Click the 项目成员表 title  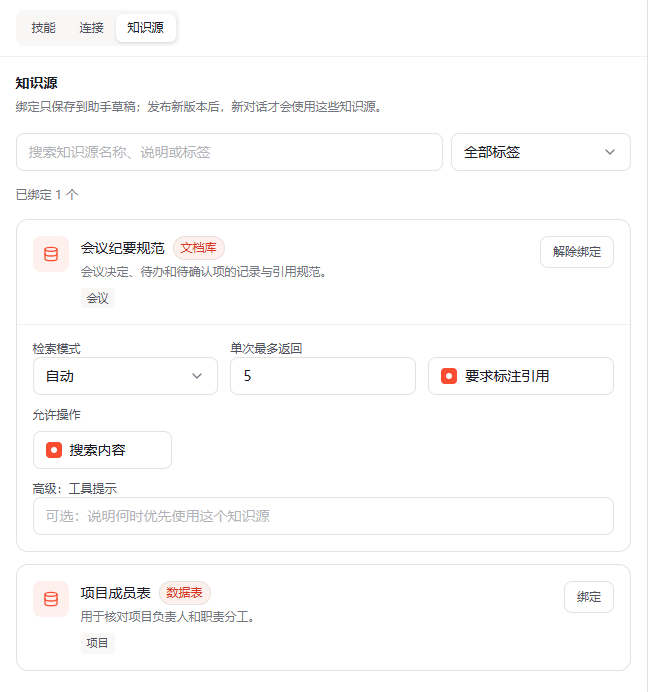tap(116, 593)
